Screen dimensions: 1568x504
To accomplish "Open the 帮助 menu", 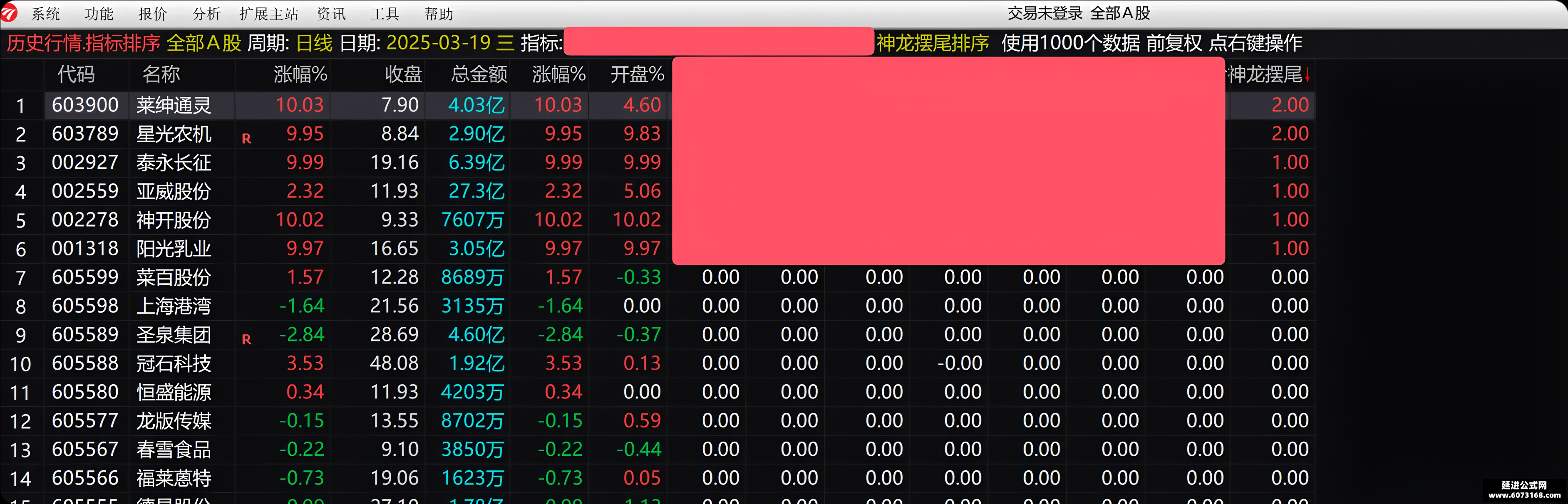I will click(x=439, y=13).
